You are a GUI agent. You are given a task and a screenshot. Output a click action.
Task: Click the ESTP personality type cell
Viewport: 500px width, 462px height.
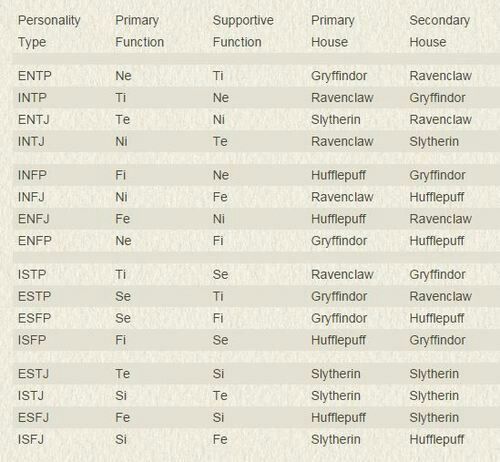(x=34, y=296)
